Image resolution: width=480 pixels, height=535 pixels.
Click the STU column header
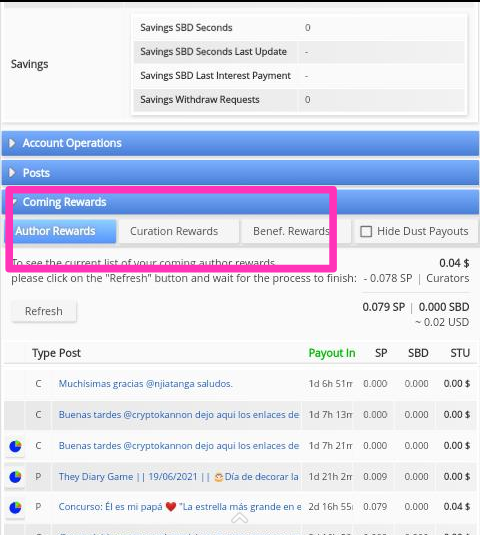click(460, 353)
